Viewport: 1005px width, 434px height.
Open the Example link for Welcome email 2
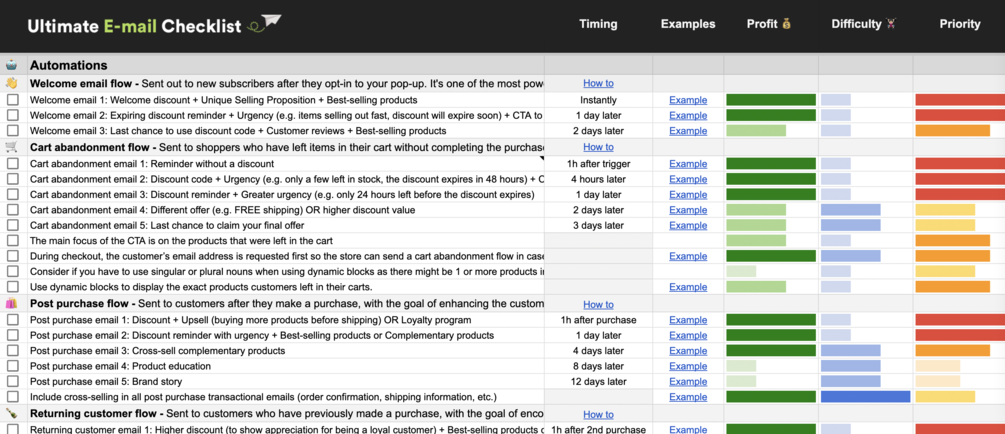click(x=688, y=115)
